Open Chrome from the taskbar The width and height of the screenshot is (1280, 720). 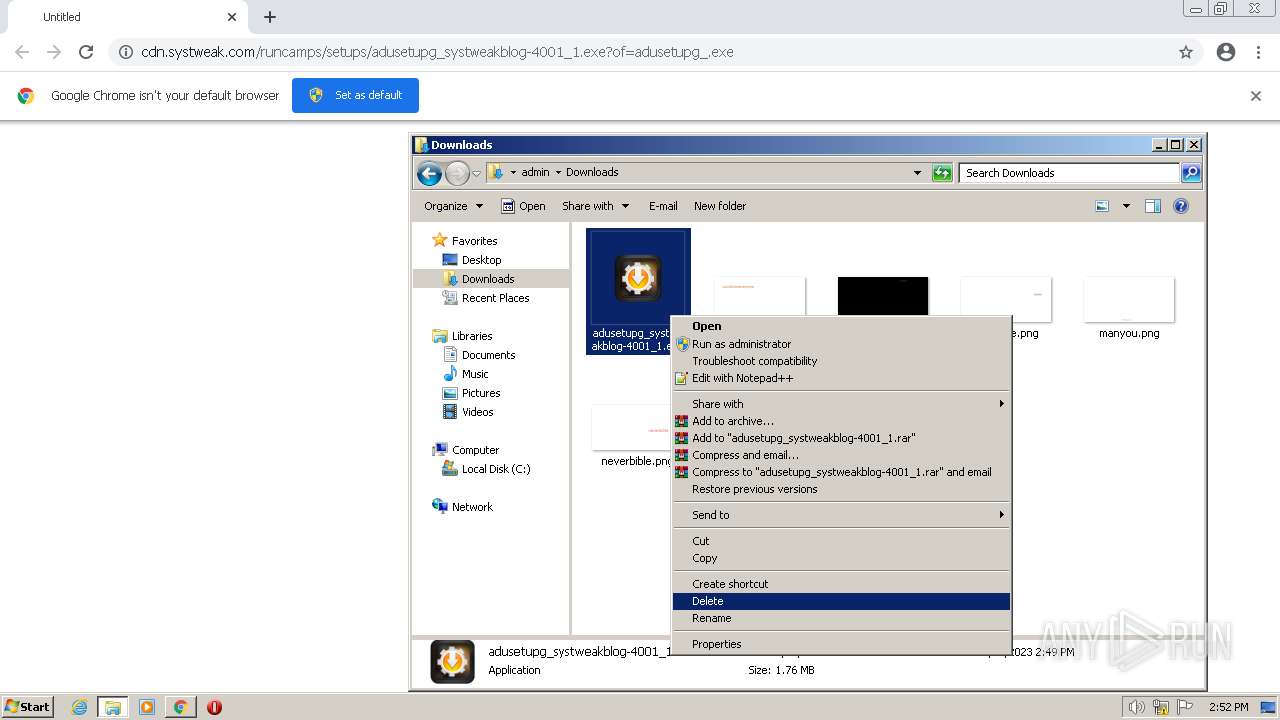(180, 707)
